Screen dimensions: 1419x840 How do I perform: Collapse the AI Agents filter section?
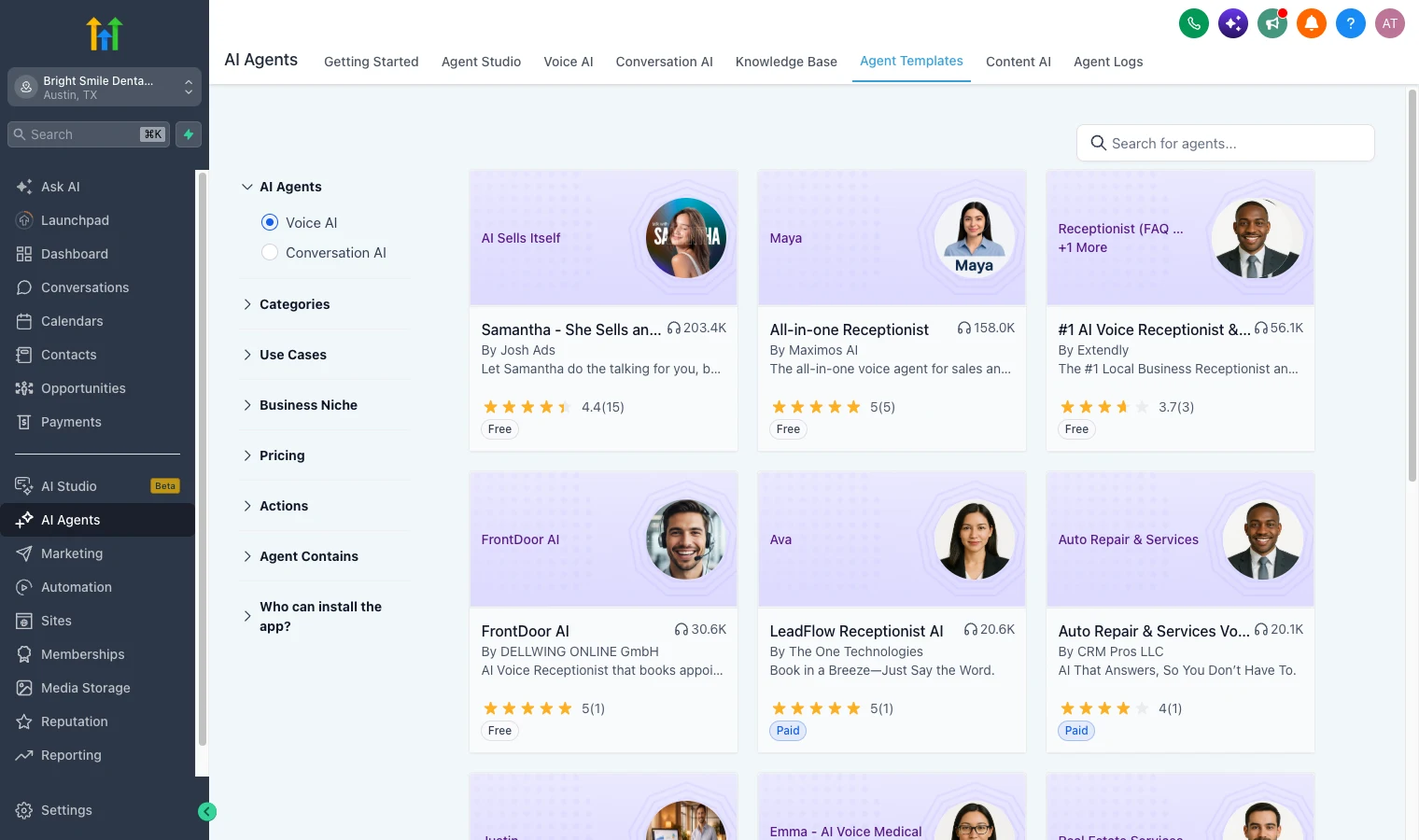[281, 187]
